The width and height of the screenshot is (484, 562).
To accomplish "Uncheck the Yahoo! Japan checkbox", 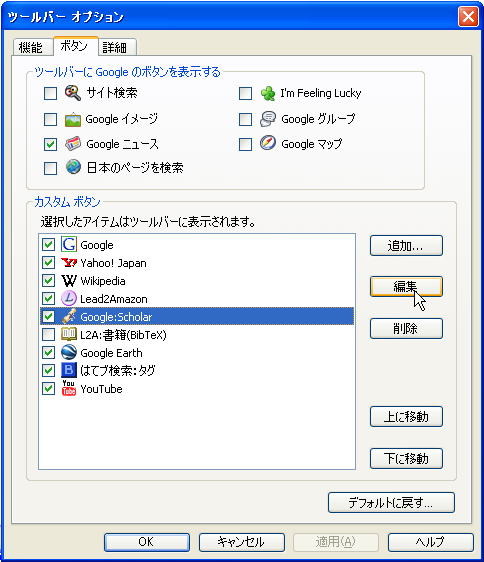I will click(48, 262).
